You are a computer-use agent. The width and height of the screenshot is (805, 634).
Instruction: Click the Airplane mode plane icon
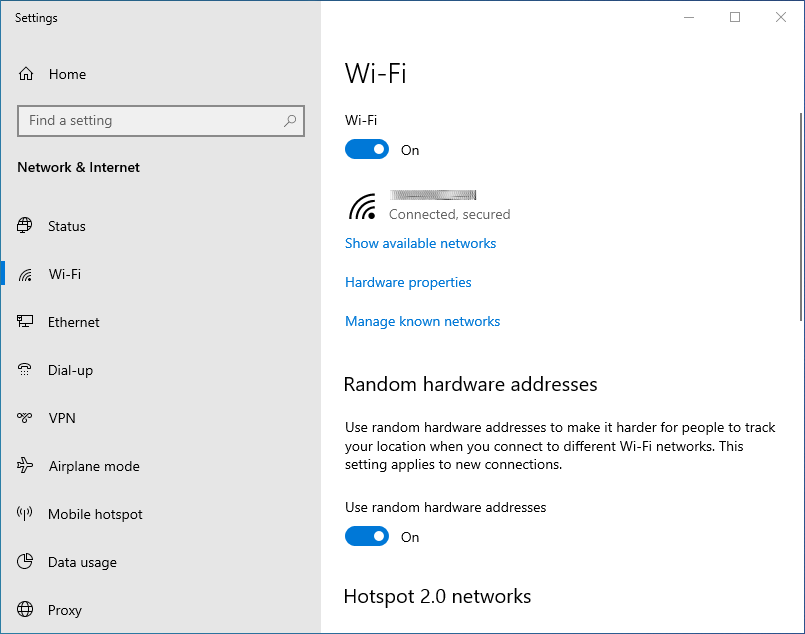click(25, 466)
